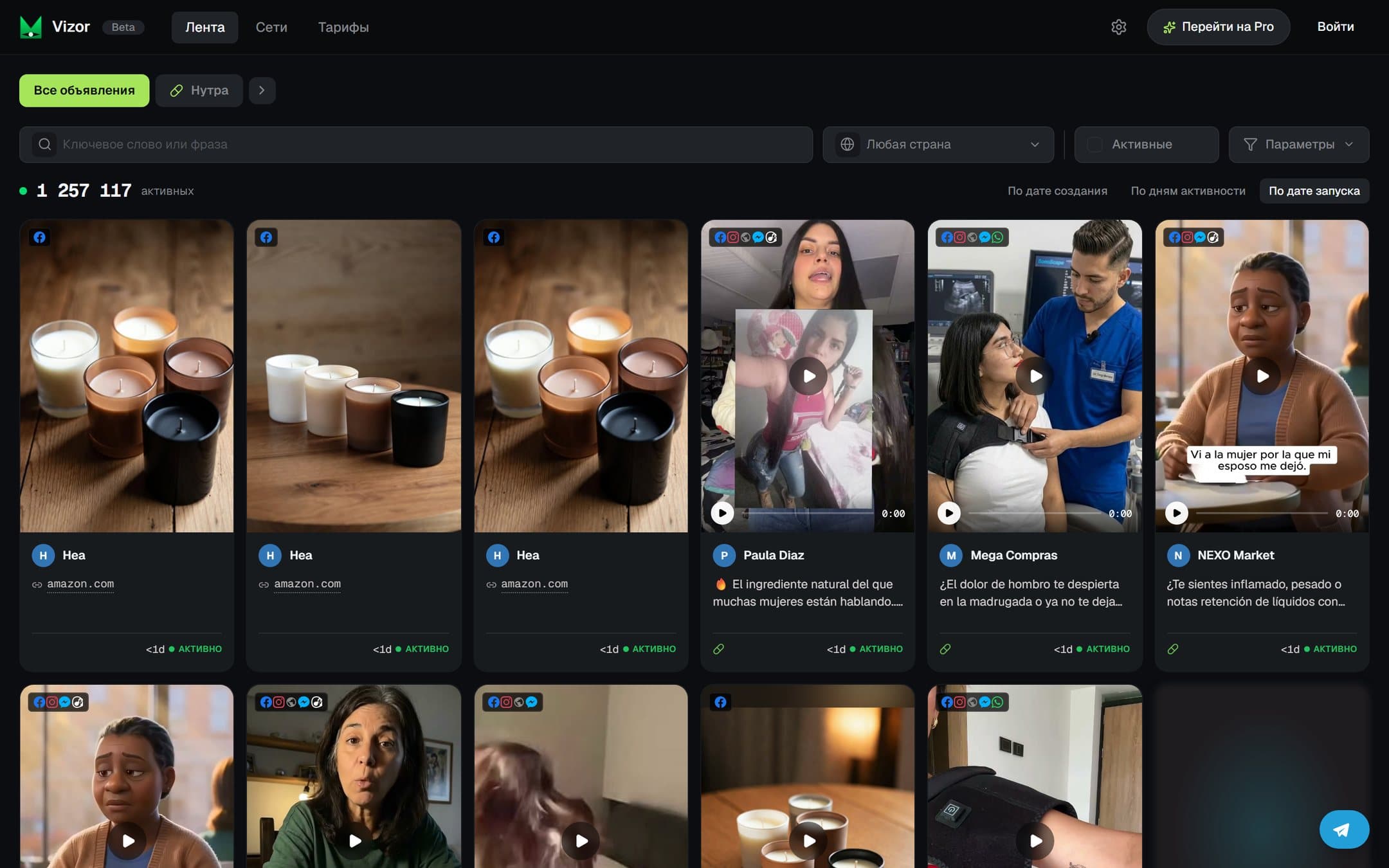Click Instagram icon on Mega Compras card

(960, 237)
